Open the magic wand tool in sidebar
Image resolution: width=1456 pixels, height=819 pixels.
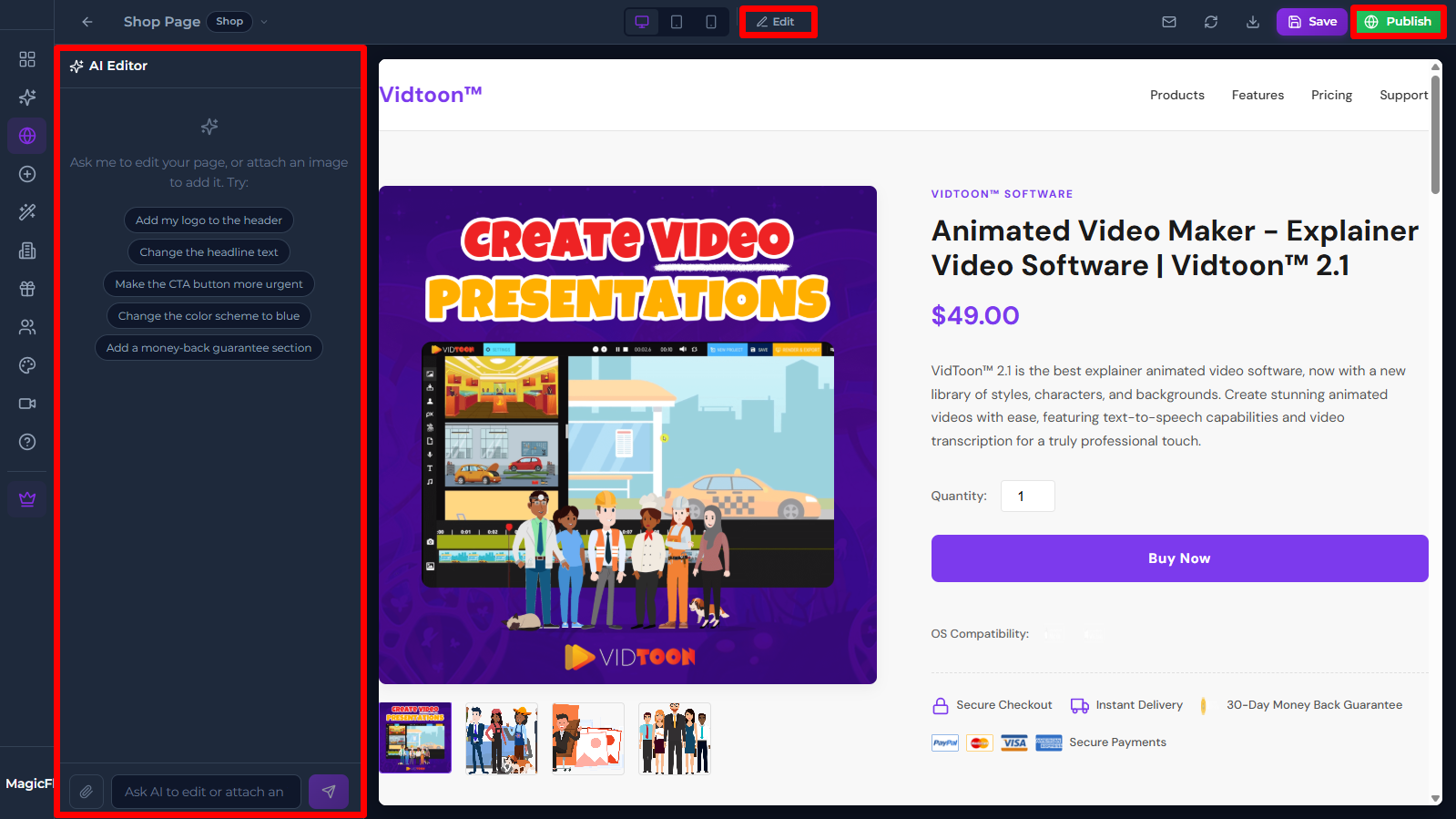tap(27, 212)
